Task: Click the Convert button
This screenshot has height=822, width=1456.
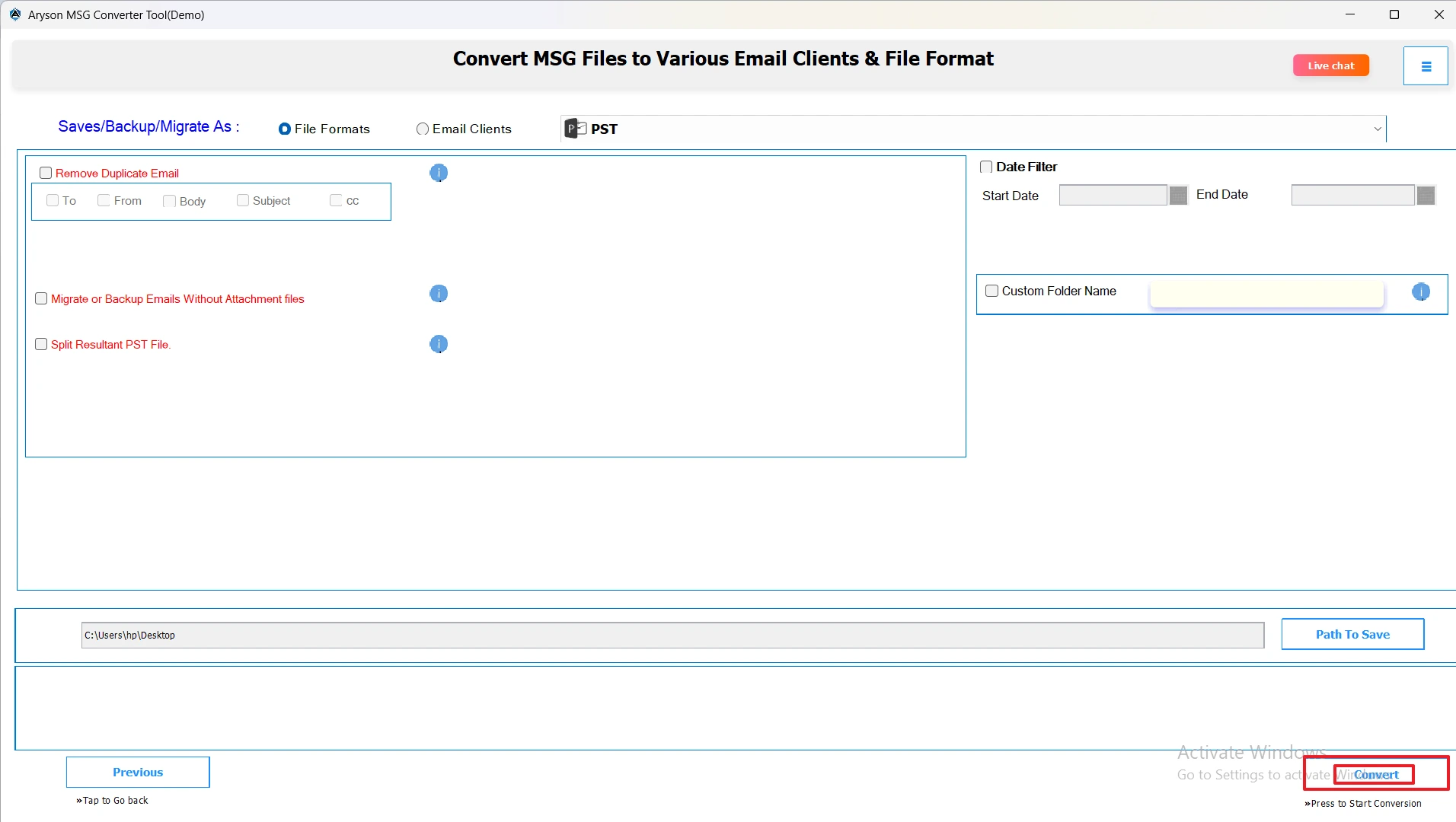Action: coord(1375,774)
